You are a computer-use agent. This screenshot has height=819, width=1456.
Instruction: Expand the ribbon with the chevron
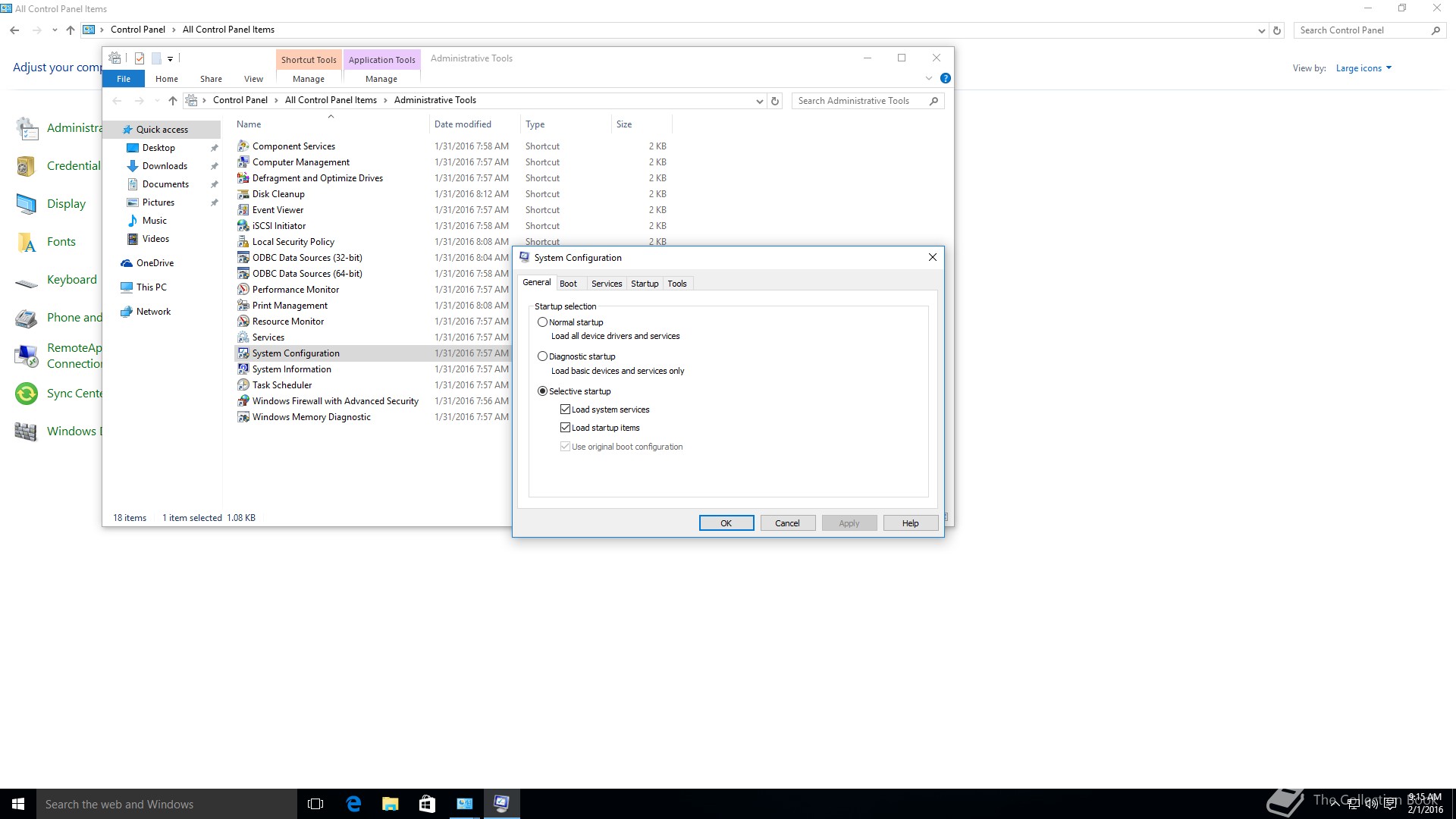(x=928, y=78)
